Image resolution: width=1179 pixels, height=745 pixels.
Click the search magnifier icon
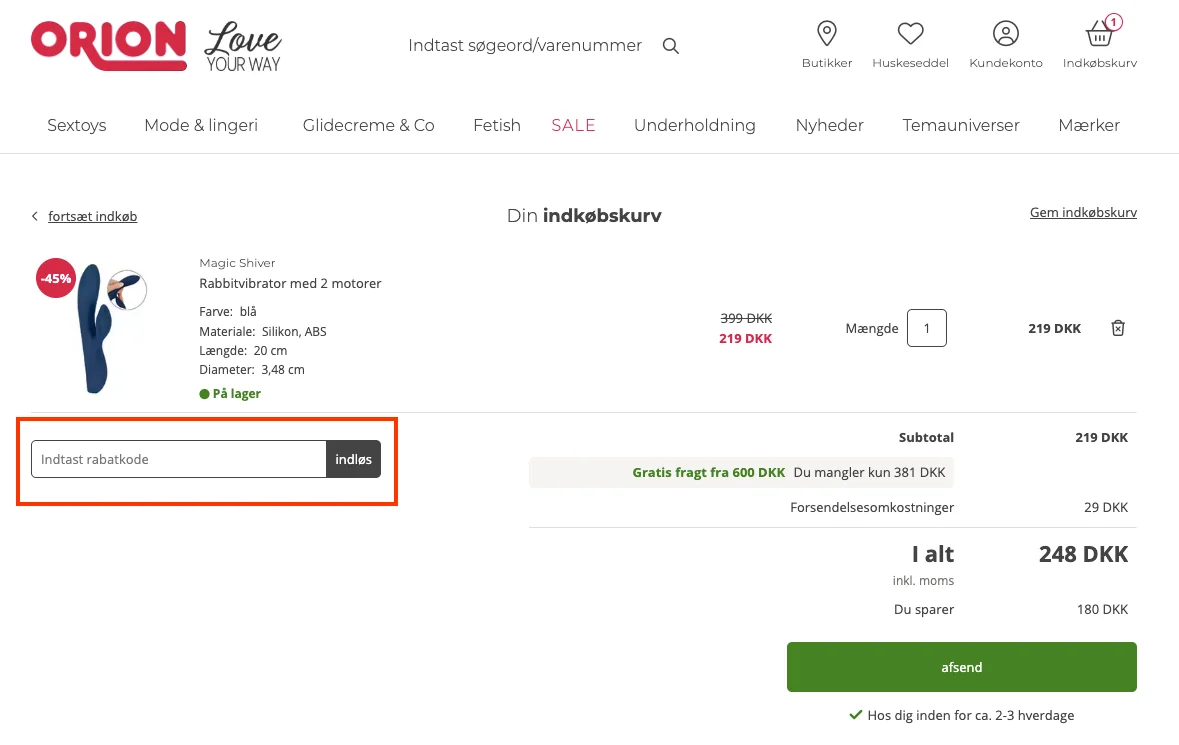[671, 46]
